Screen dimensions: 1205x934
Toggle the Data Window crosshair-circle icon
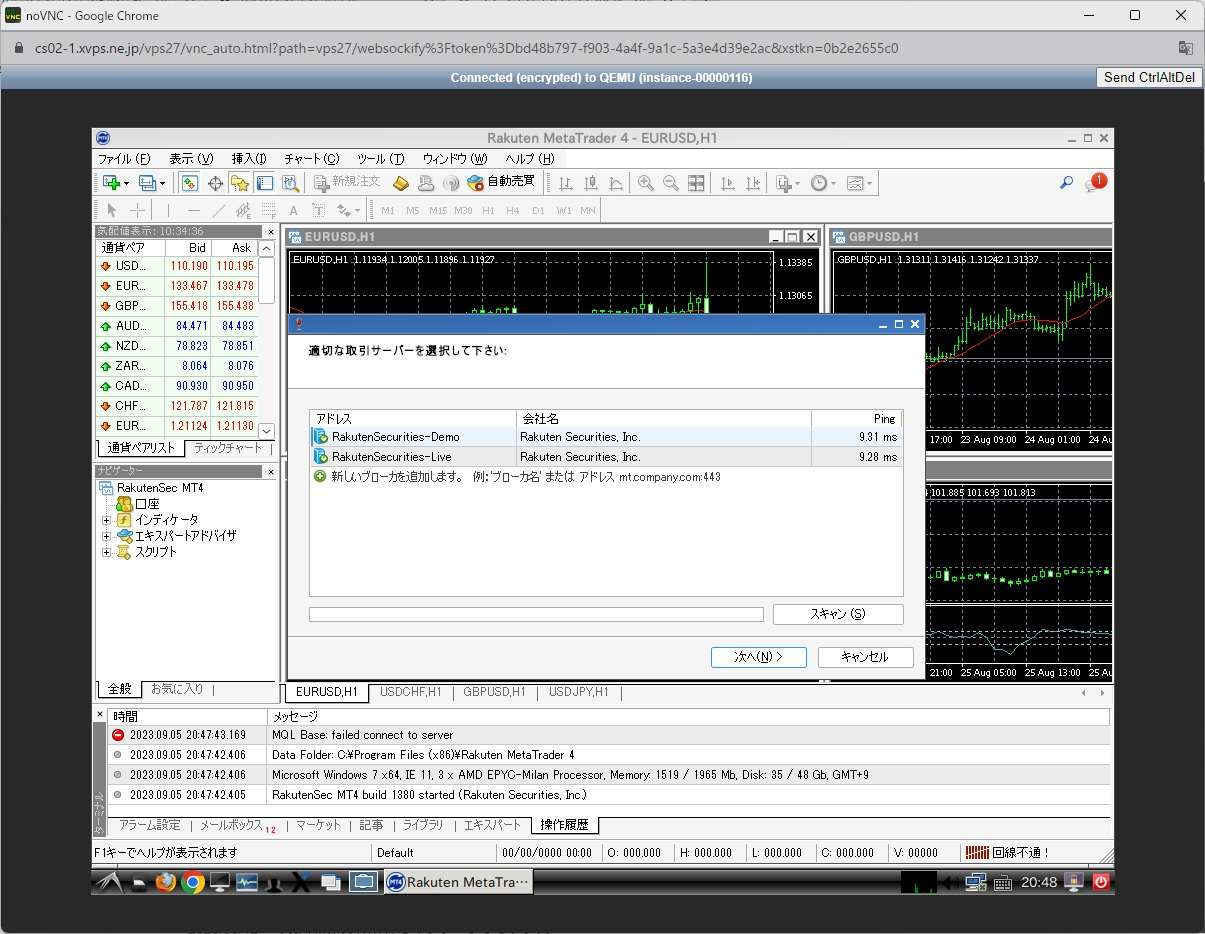coord(214,183)
